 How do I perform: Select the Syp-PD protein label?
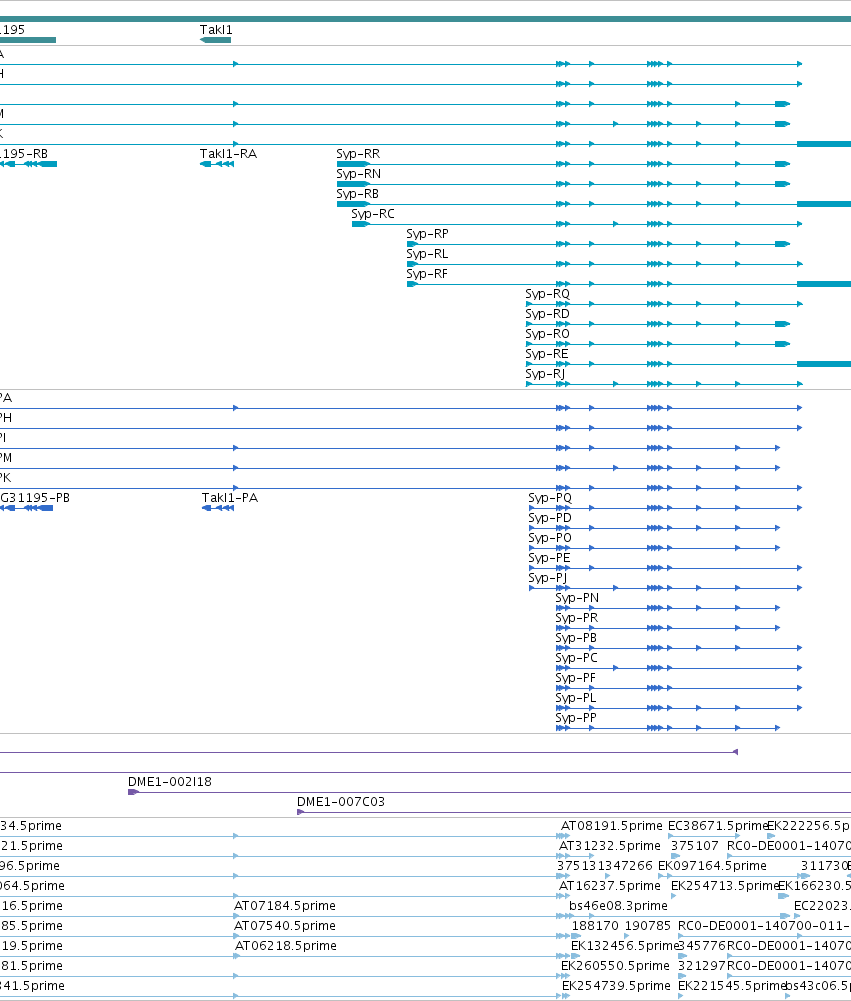click(550, 518)
